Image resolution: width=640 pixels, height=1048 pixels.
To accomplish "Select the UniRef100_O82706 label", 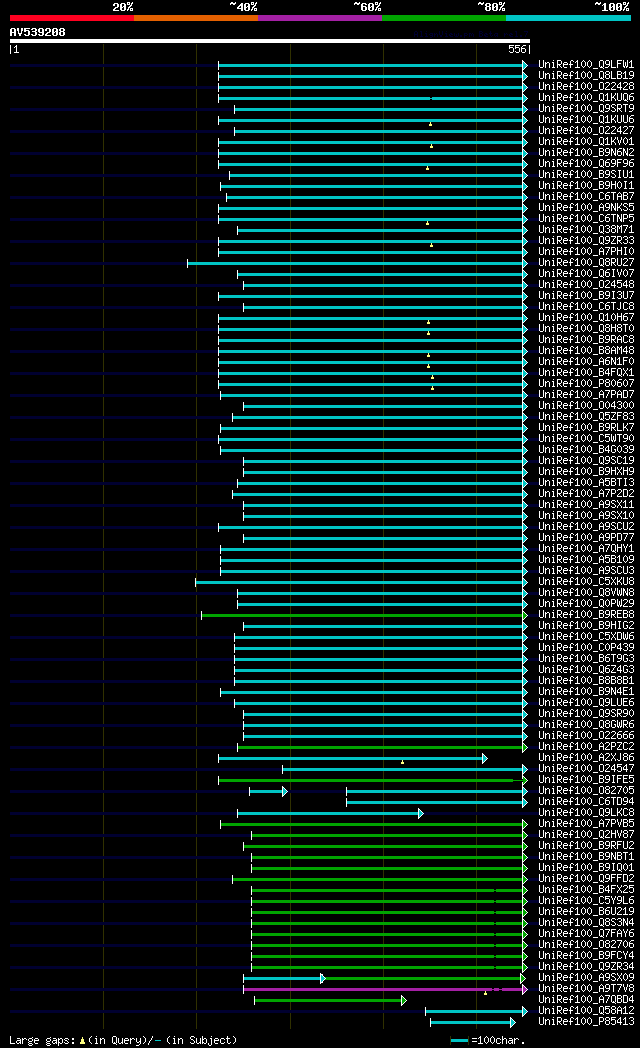I will click(x=586, y=944).
